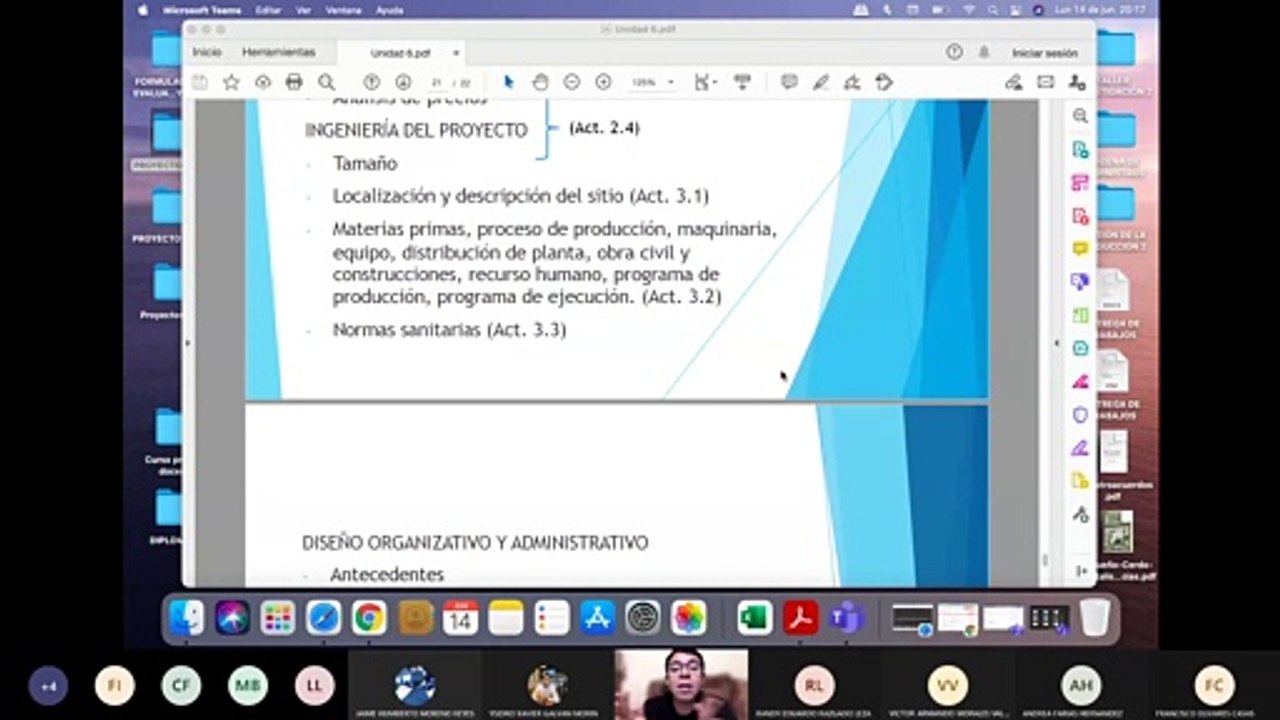This screenshot has width=1280, height=720.
Task: Click the Save file icon in Acrobat toolbar
Action: pos(200,83)
